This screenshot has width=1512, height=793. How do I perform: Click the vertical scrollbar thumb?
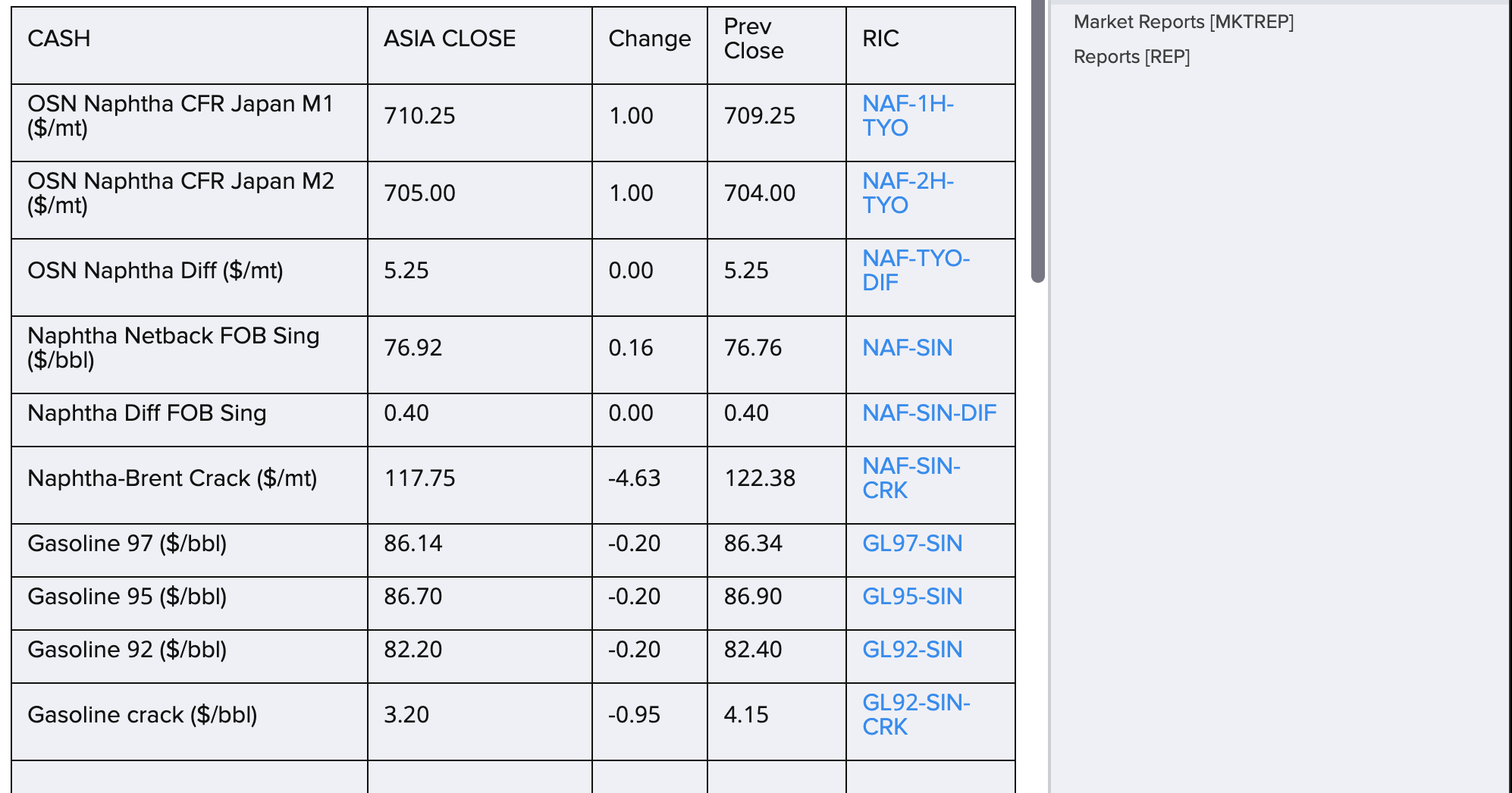click(x=1038, y=141)
